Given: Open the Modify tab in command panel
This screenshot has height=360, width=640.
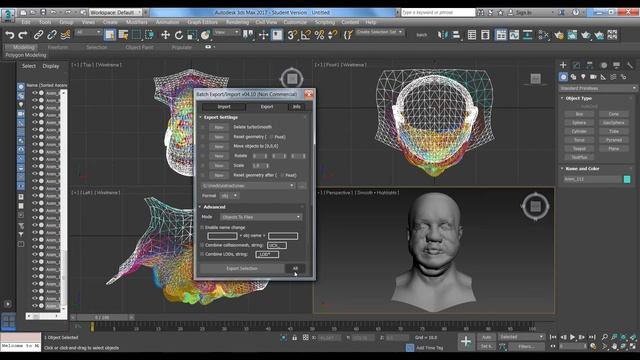Looking at the screenshot, I should click(x=576, y=65).
